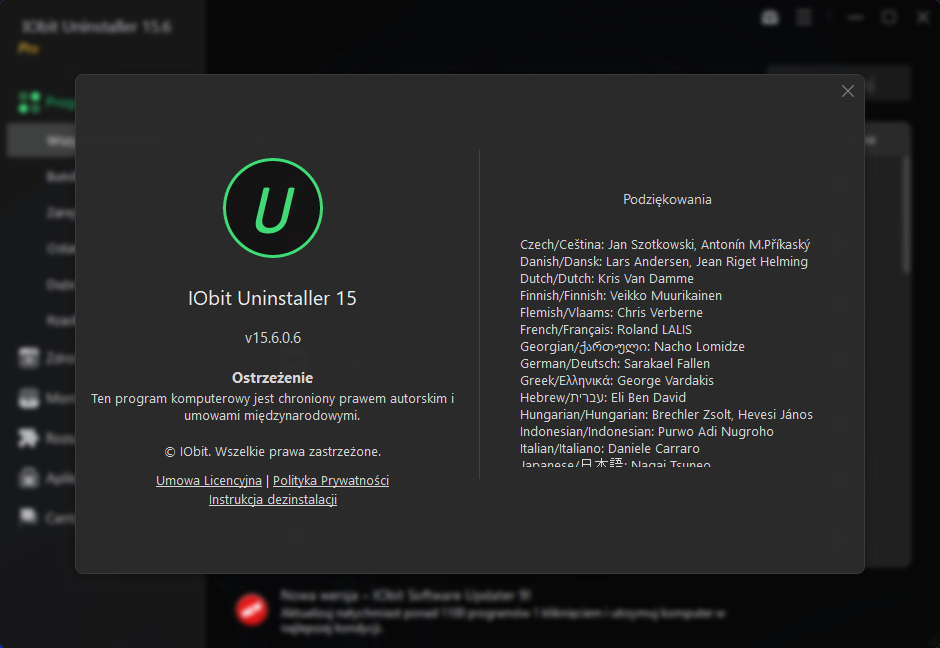The height and width of the screenshot is (648, 940).
Task: Click the IObit Uninstaller 15 product title
Action: point(272,299)
